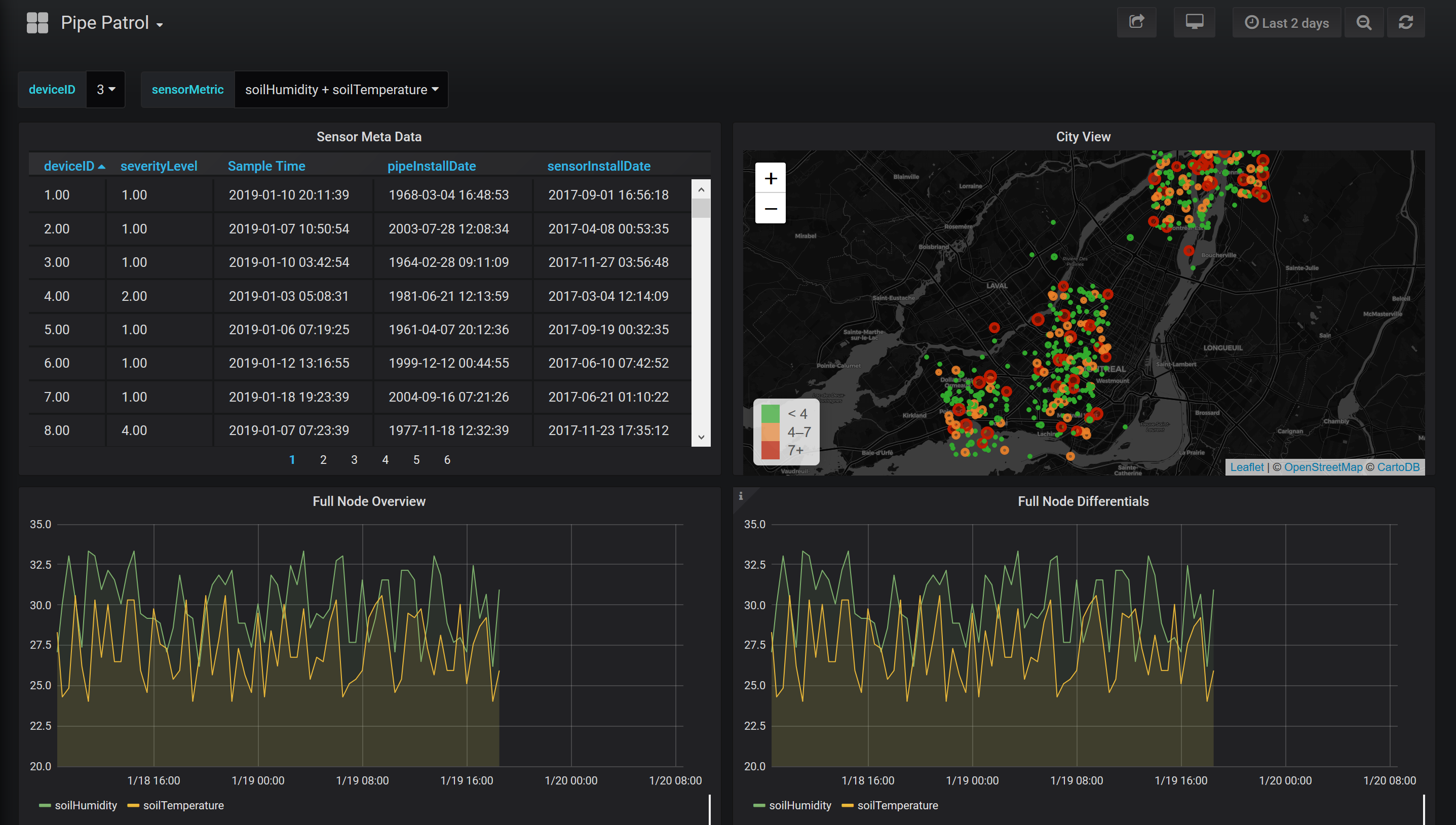The image size is (1456, 825).
Task: Click the share dashboard icon
Action: click(1136, 23)
